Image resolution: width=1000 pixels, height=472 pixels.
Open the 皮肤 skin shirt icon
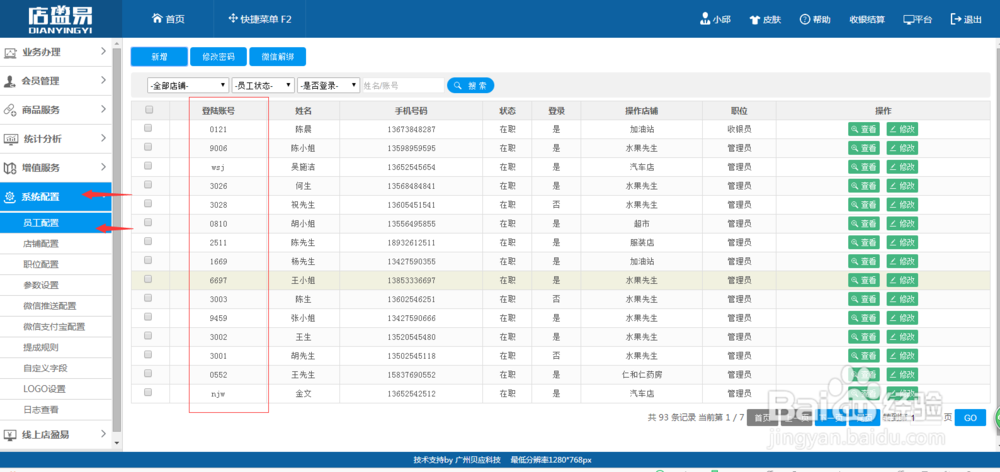coord(754,20)
